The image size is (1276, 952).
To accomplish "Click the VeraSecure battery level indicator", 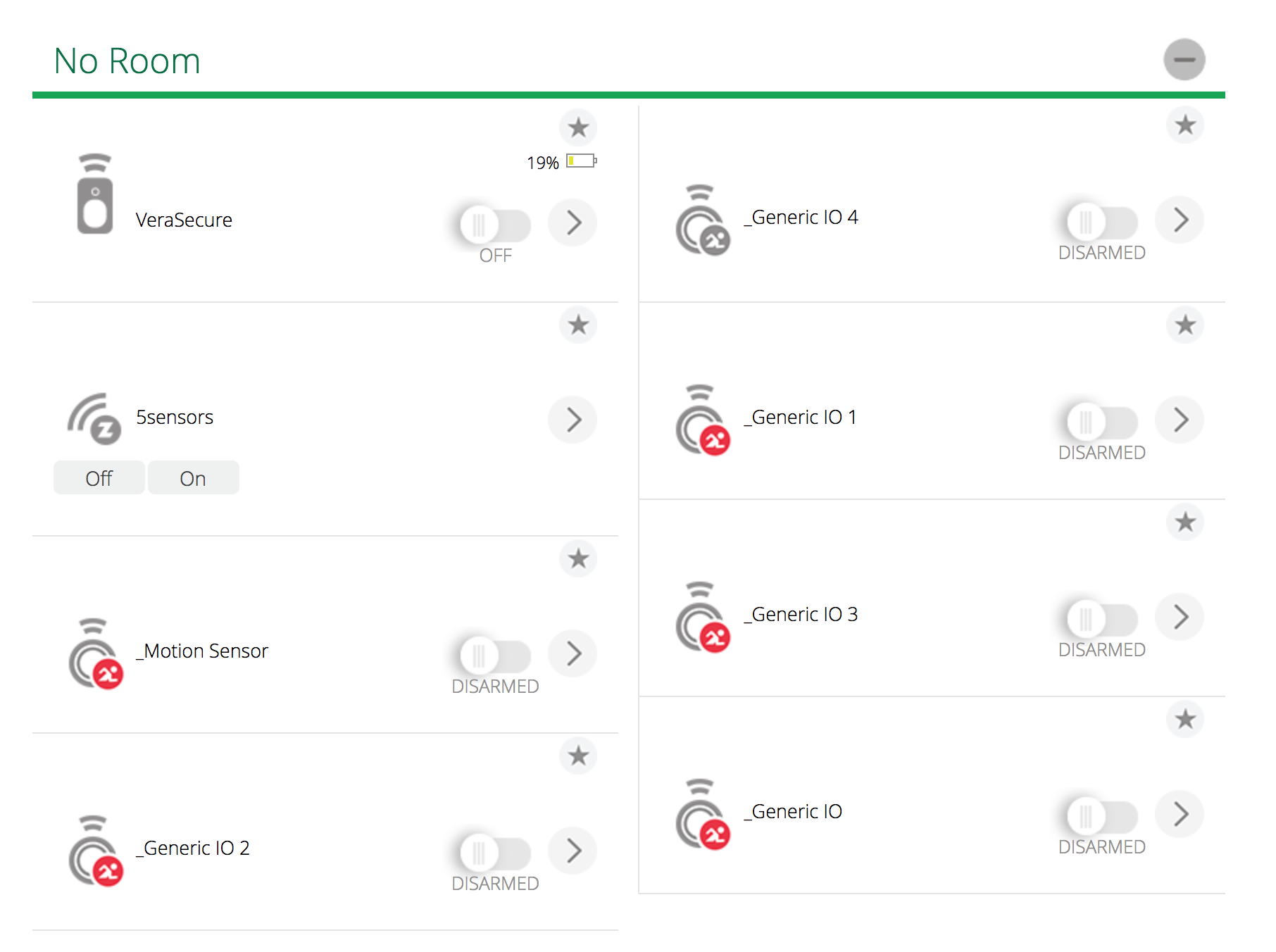I will click(581, 161).
